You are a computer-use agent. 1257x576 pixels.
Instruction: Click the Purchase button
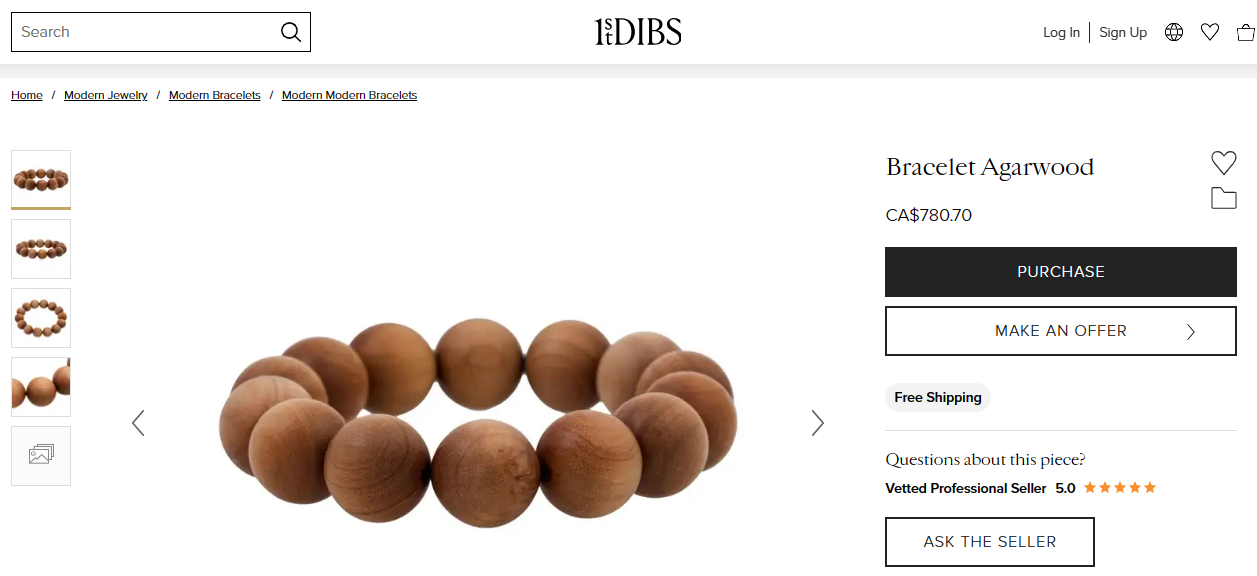point(1061,272)
